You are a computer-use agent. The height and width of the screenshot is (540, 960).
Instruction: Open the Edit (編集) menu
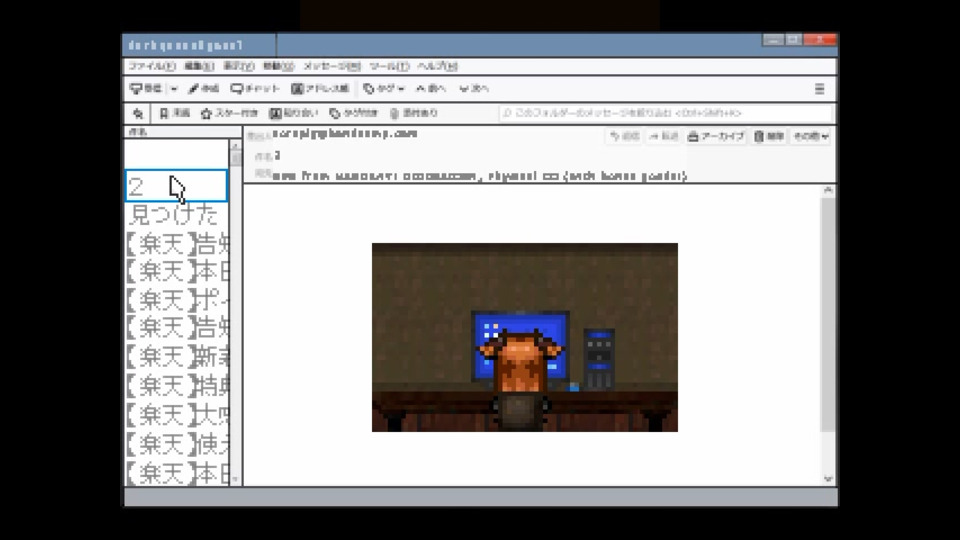click(199, 66)
